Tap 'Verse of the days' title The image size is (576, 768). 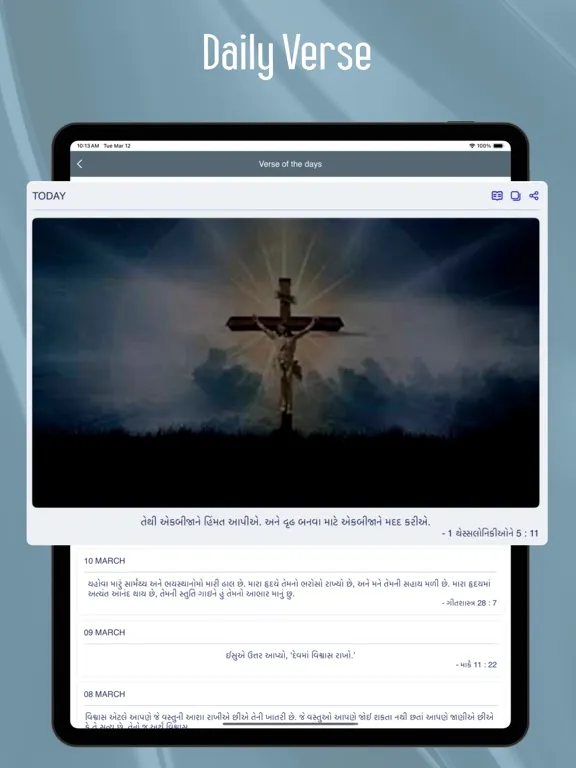click(290, 164)
